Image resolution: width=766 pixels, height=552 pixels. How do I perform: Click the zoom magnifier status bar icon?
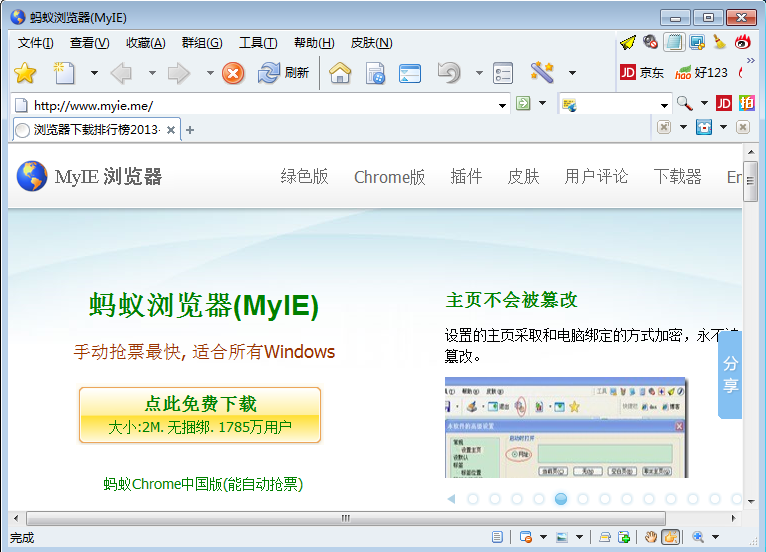(x=698, y=537)
